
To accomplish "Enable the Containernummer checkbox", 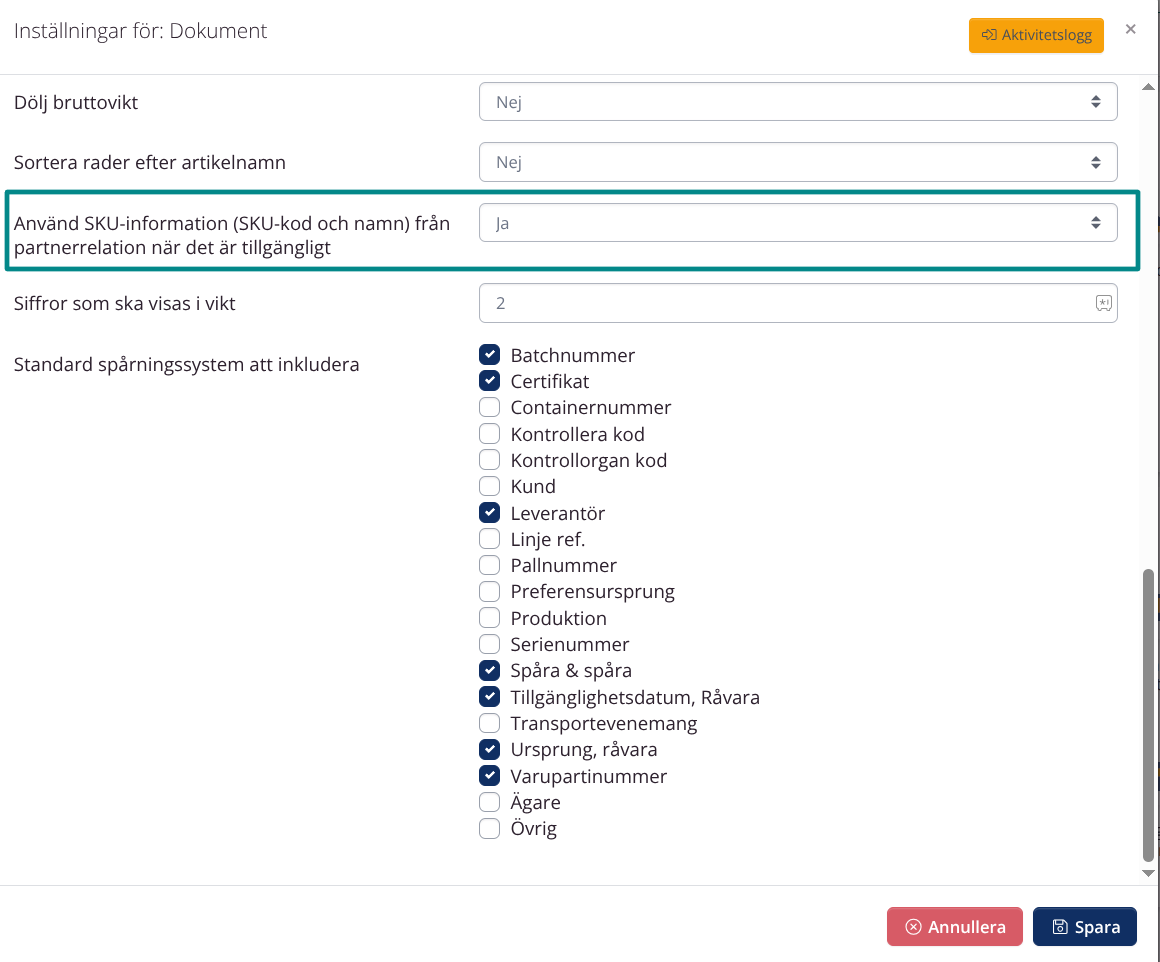I will tap(490, 408).
